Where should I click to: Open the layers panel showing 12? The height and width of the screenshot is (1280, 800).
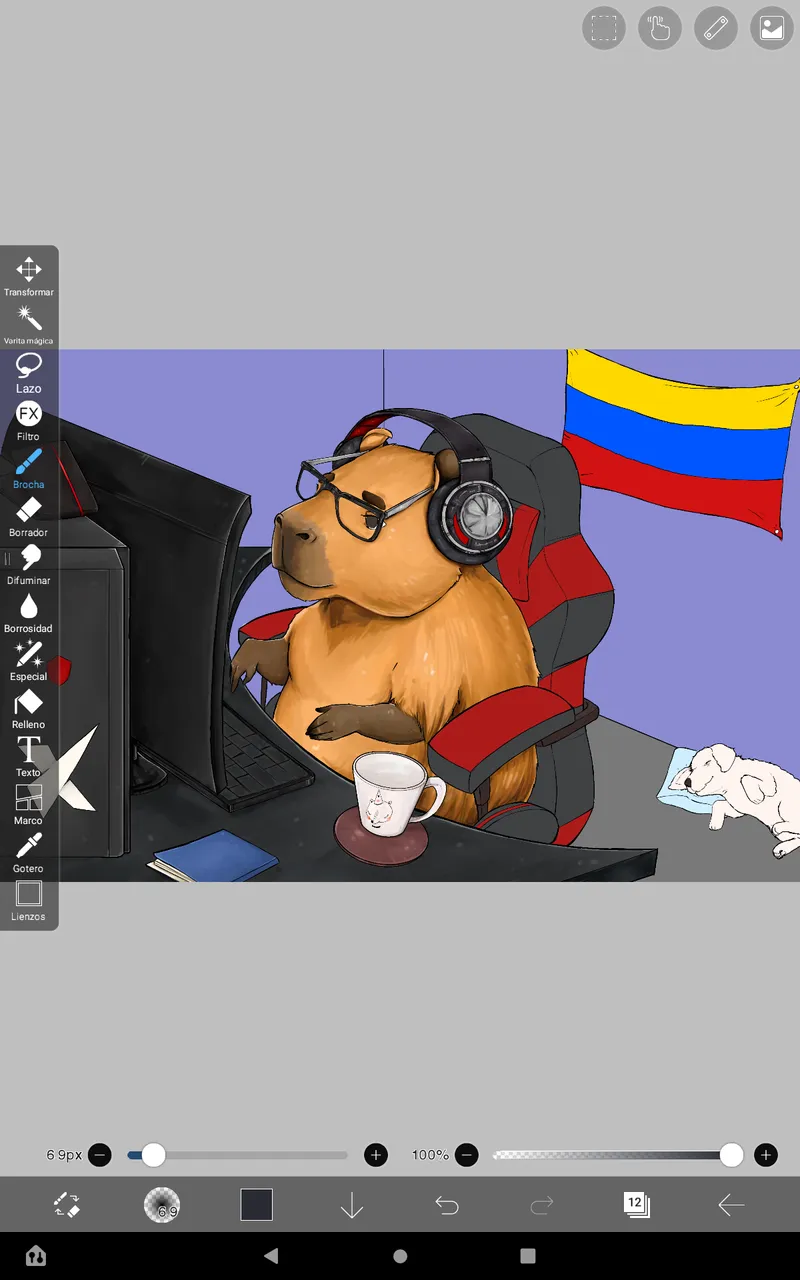click(636, 1204)
